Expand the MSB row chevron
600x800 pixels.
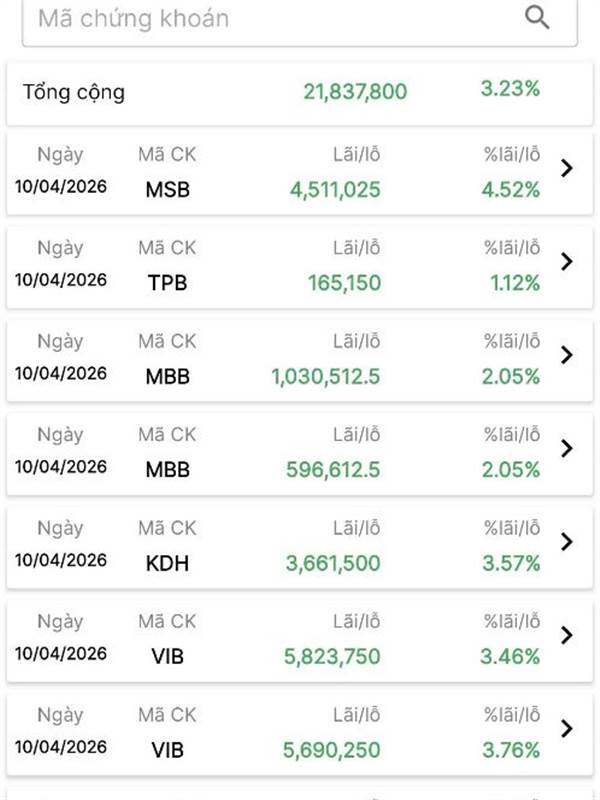pyautogui.click(x=567, y=168)
